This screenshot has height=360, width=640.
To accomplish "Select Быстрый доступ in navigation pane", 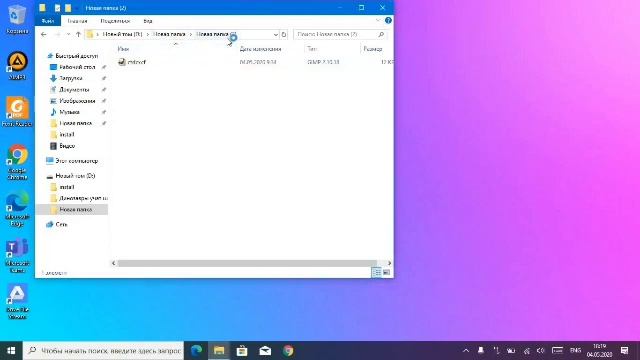I will click(76, 56).
